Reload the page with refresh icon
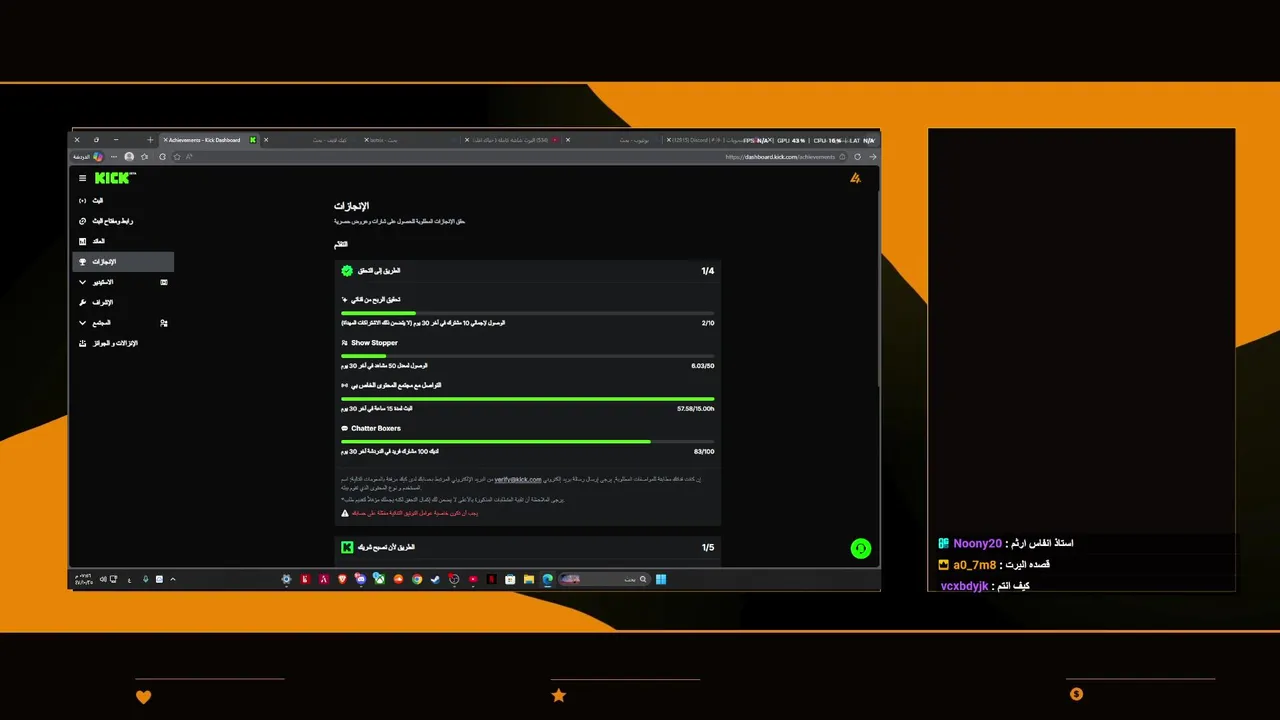 click(x=857, y=157)
